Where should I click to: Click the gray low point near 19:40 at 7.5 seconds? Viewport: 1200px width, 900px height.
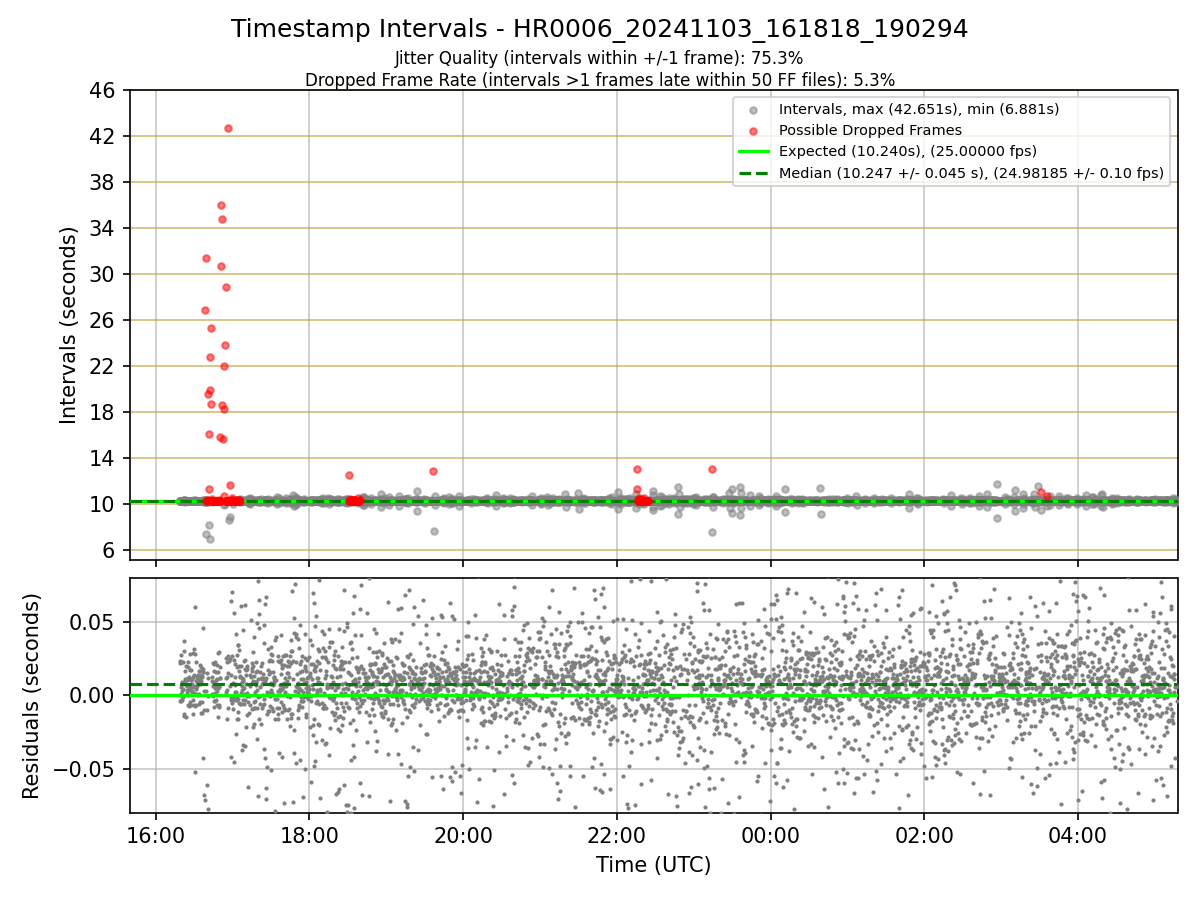click(x=434, y=531)
